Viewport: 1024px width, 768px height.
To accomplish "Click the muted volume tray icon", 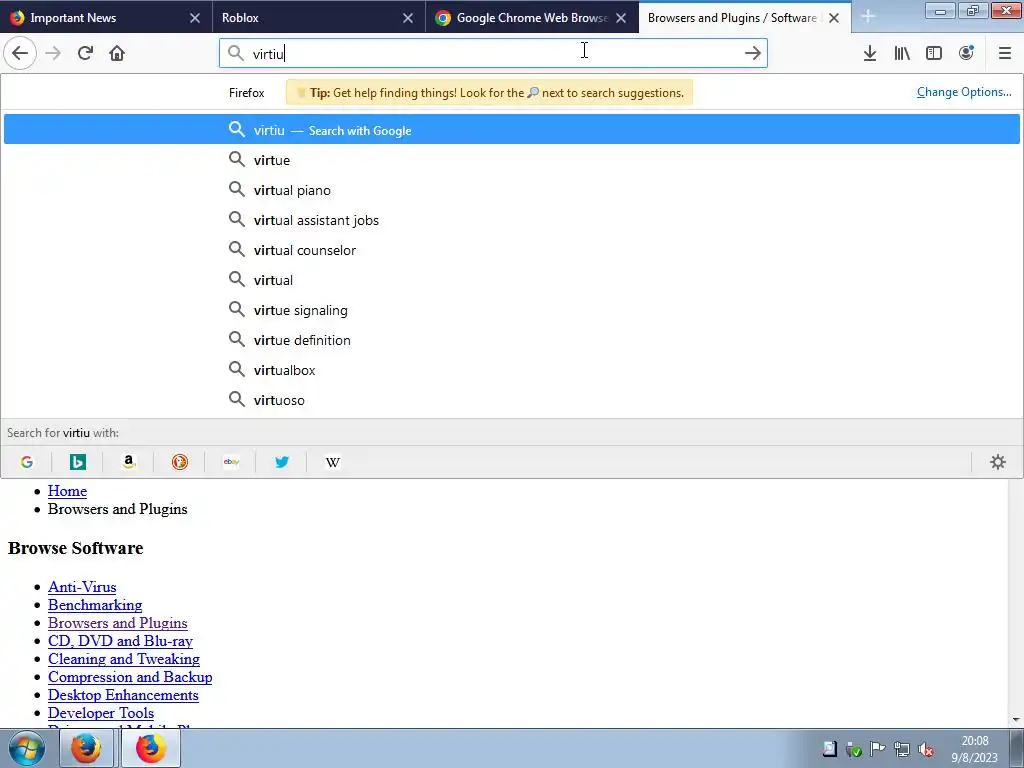I will click(925, 749).
